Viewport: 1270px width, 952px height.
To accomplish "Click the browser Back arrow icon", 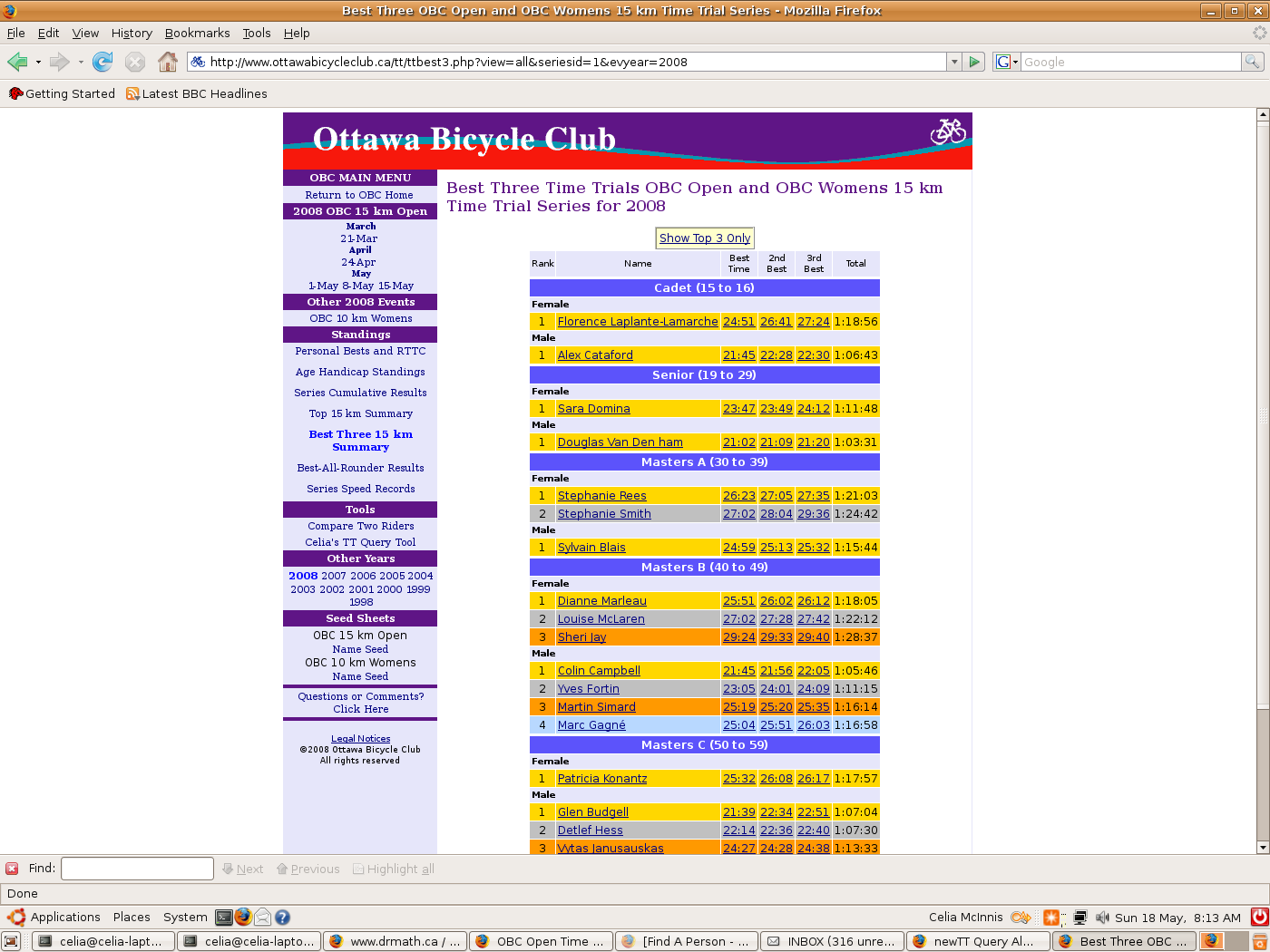I will click(x=17, y=62).
